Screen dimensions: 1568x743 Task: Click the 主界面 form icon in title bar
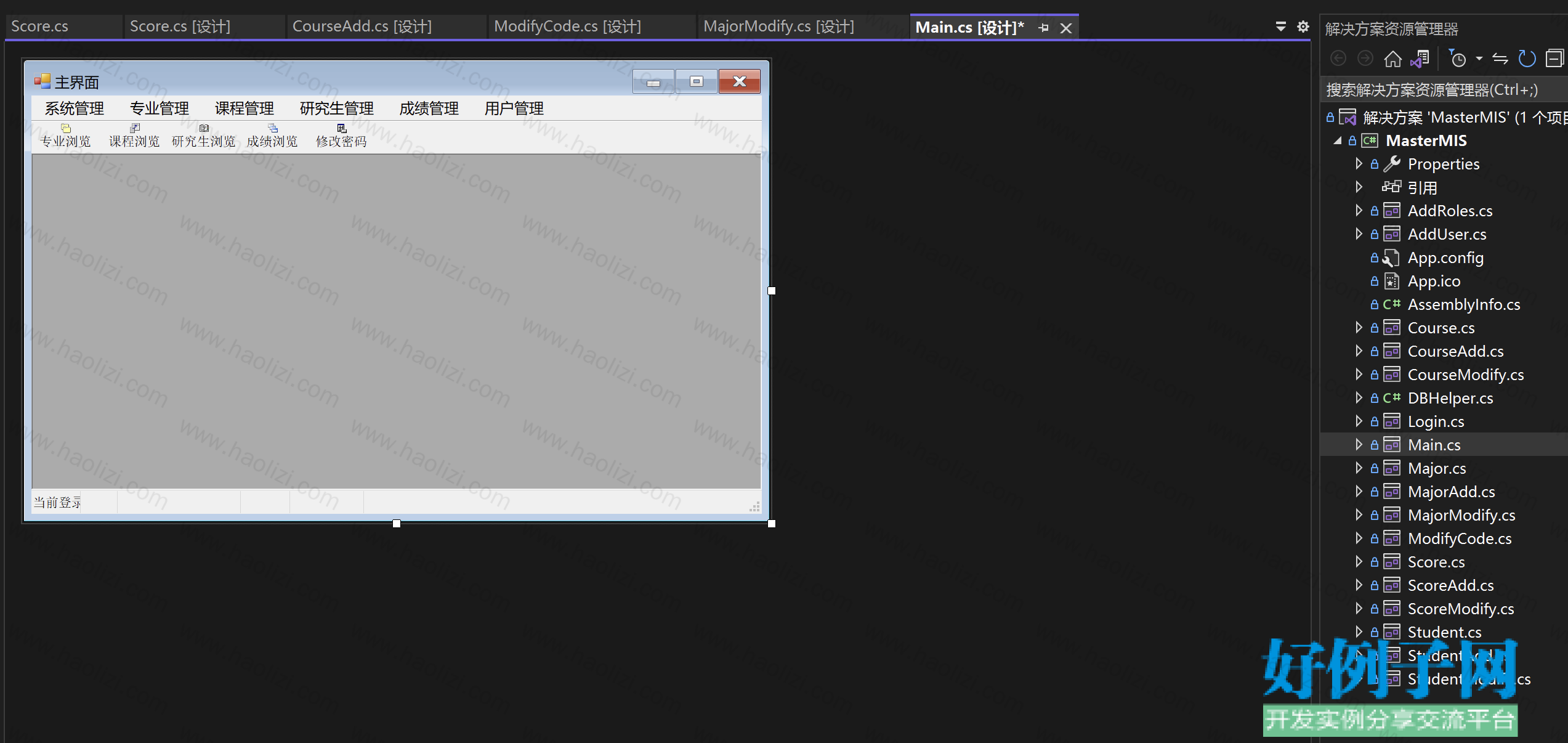(42, 81)
